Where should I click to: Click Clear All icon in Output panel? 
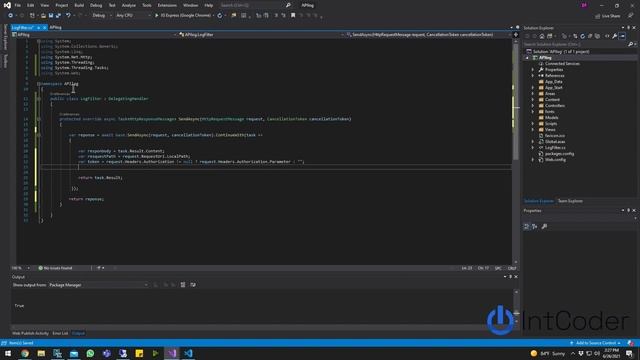[x=183, y=285]
